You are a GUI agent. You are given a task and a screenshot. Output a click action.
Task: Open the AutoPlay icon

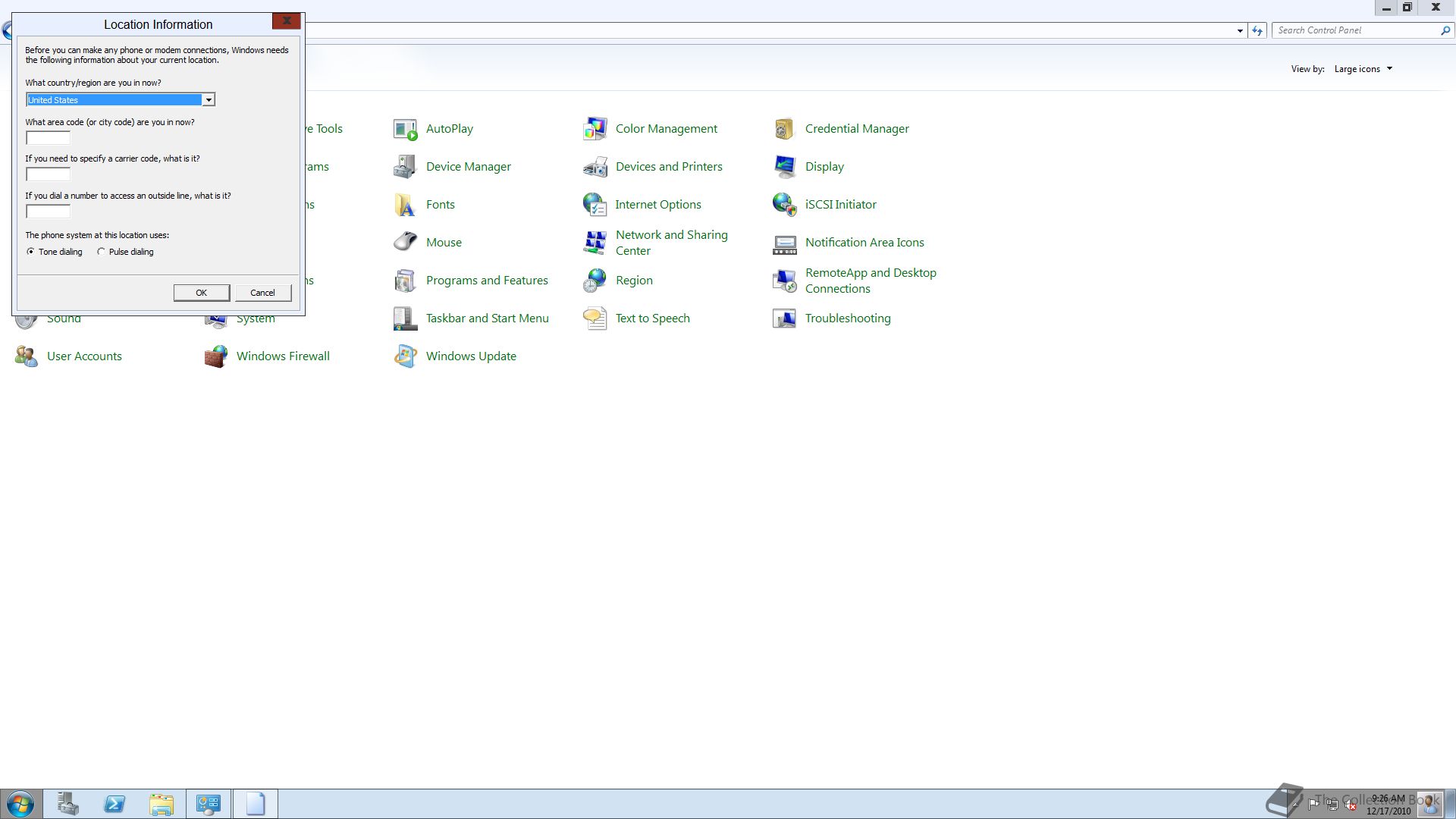pos(405,129)
